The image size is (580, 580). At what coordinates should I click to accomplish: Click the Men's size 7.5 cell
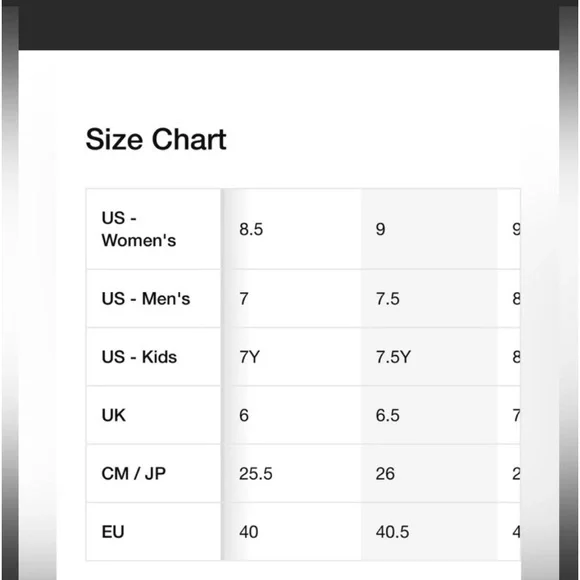(x=429, y=299)
